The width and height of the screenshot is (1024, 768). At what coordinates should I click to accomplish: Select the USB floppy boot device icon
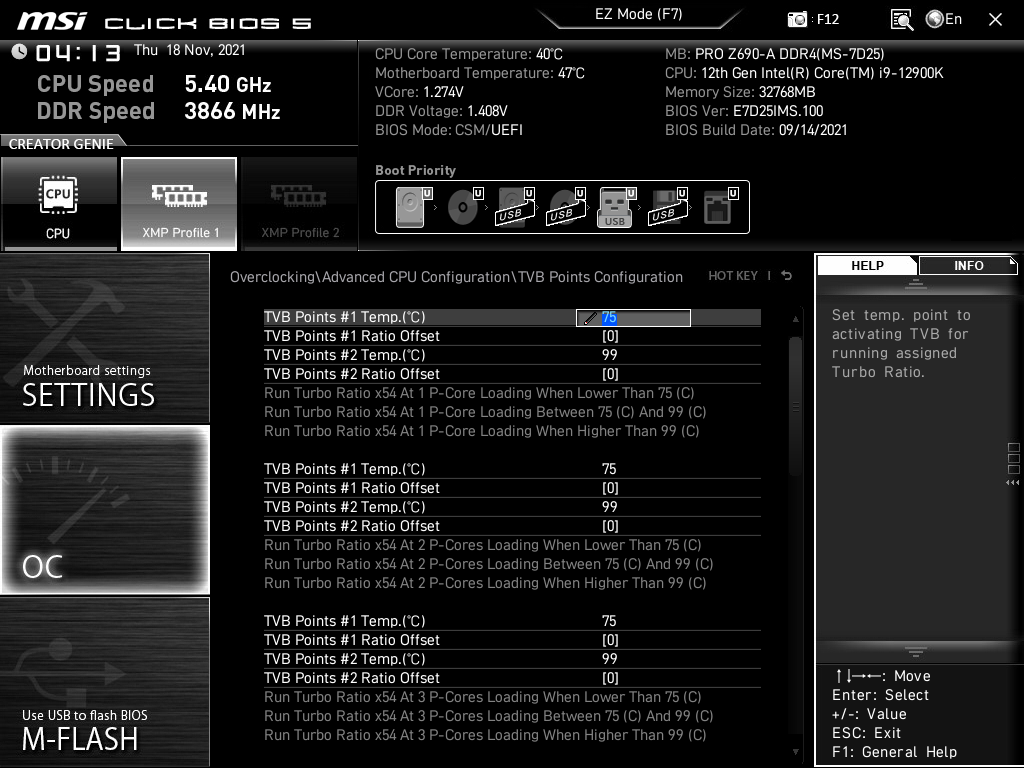(x=668, y=207)
